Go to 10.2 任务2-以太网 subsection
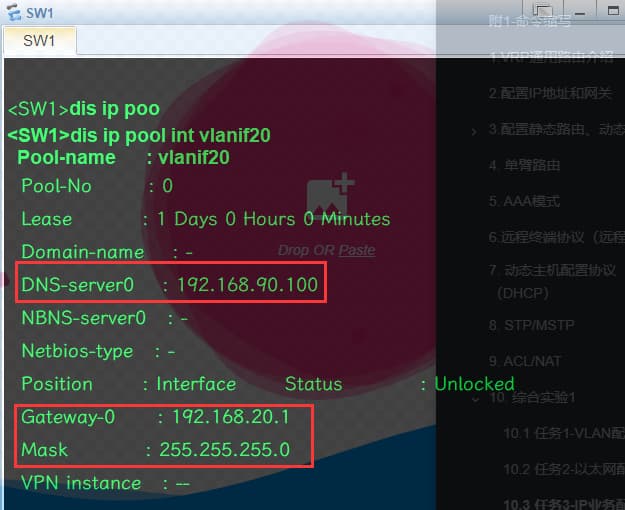 tap(562, 469)
